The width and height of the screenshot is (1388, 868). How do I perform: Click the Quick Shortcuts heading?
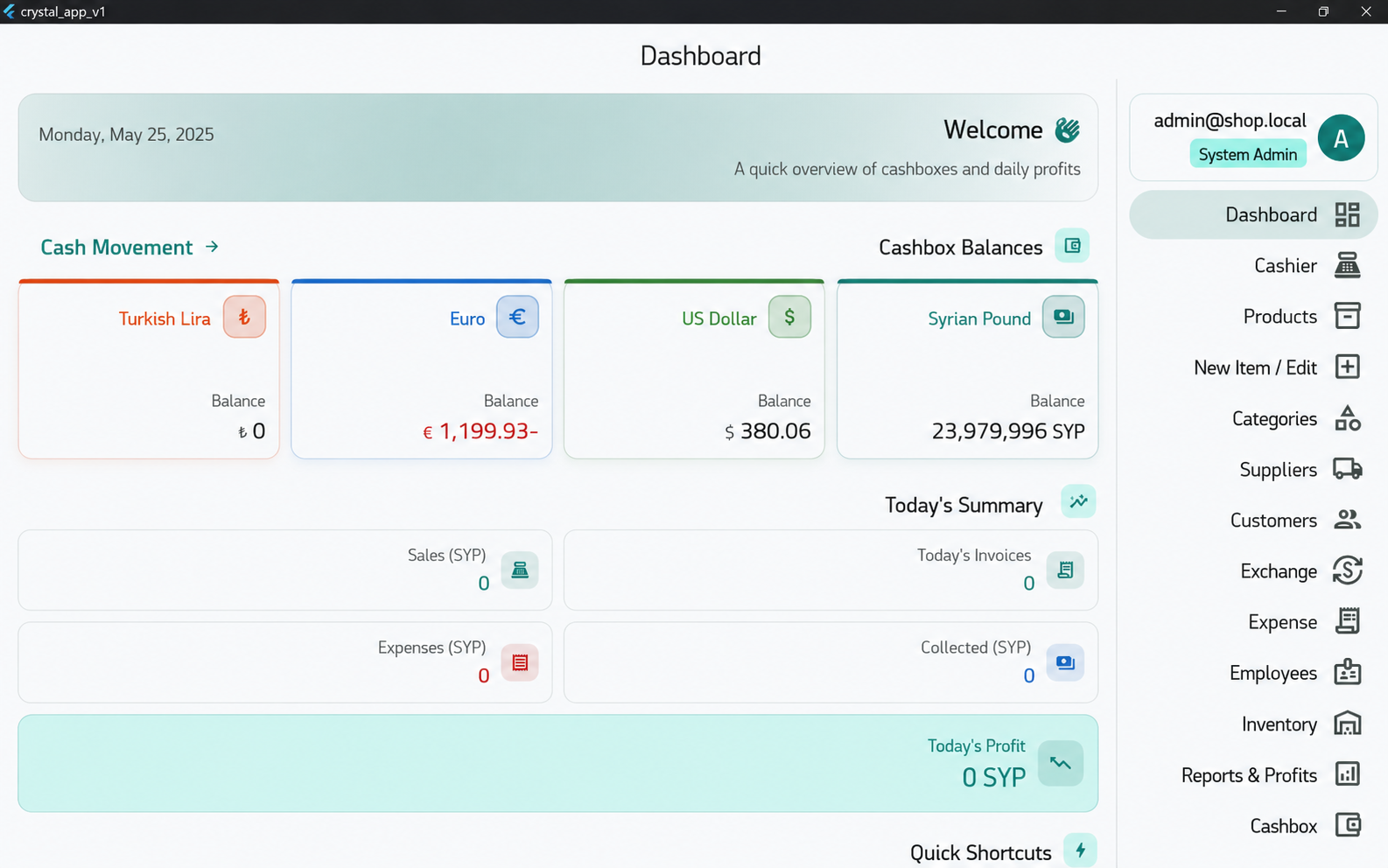coord(980,852)
